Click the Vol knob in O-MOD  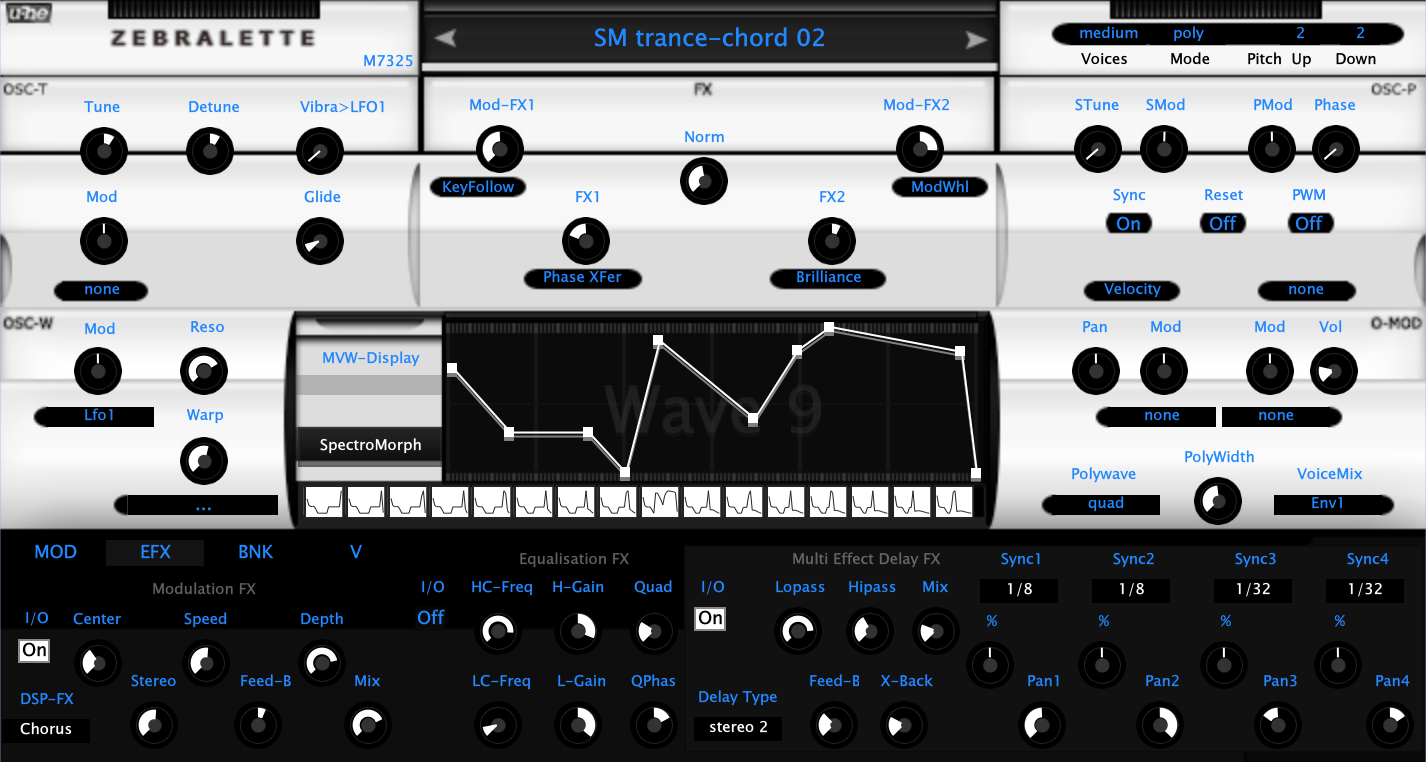[x=1333, y=372]
